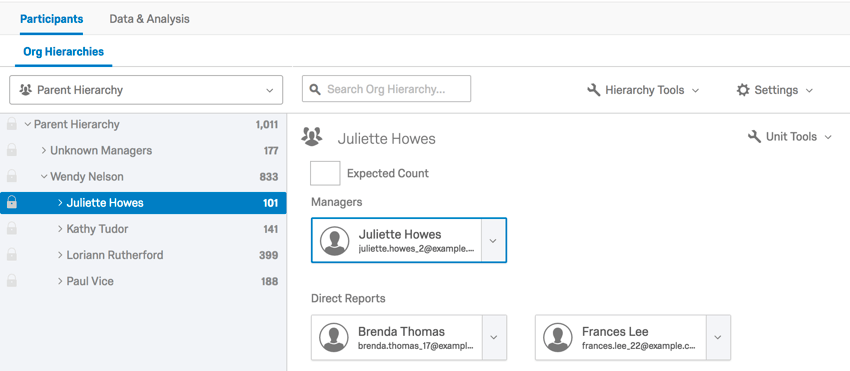
Task: Click the Juliette Howes unit heading
Action: point(387,139)
